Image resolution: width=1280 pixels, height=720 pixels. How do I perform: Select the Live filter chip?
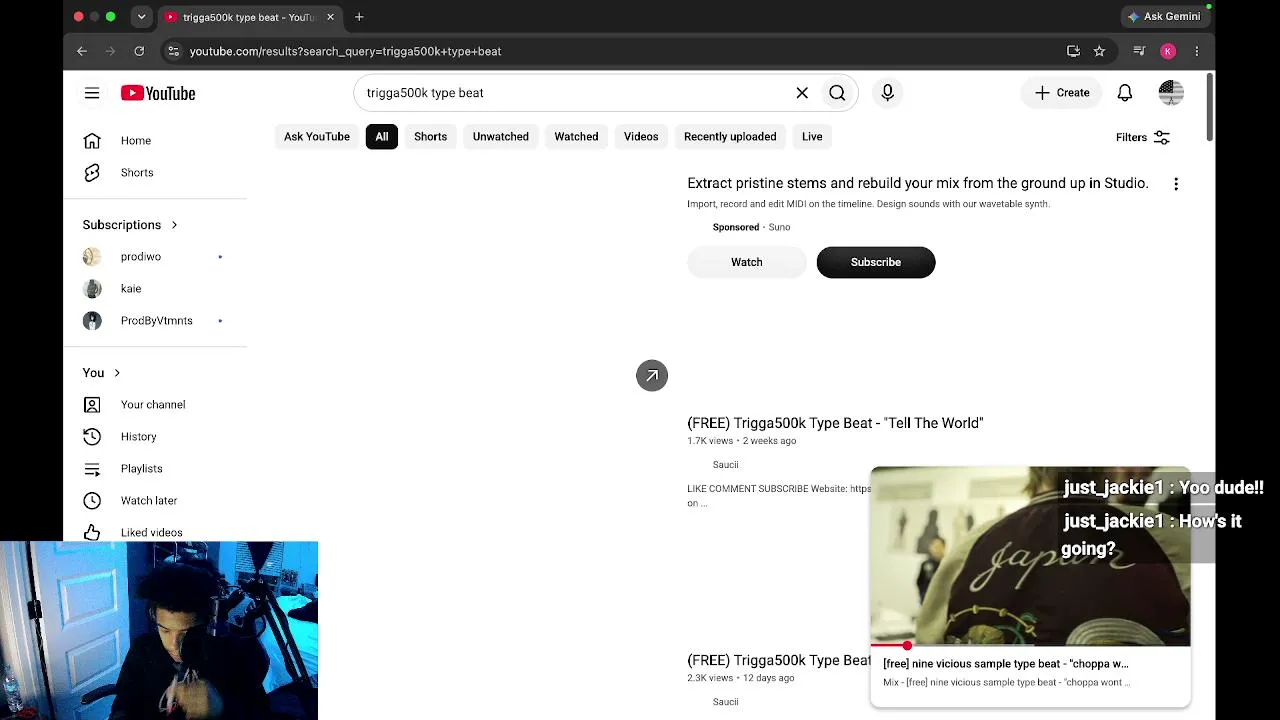coord(812,137)
